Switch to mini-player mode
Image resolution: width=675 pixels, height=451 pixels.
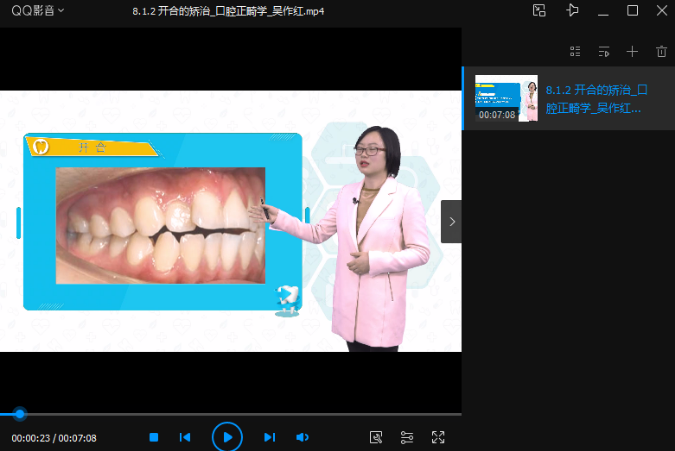[539, 10]
